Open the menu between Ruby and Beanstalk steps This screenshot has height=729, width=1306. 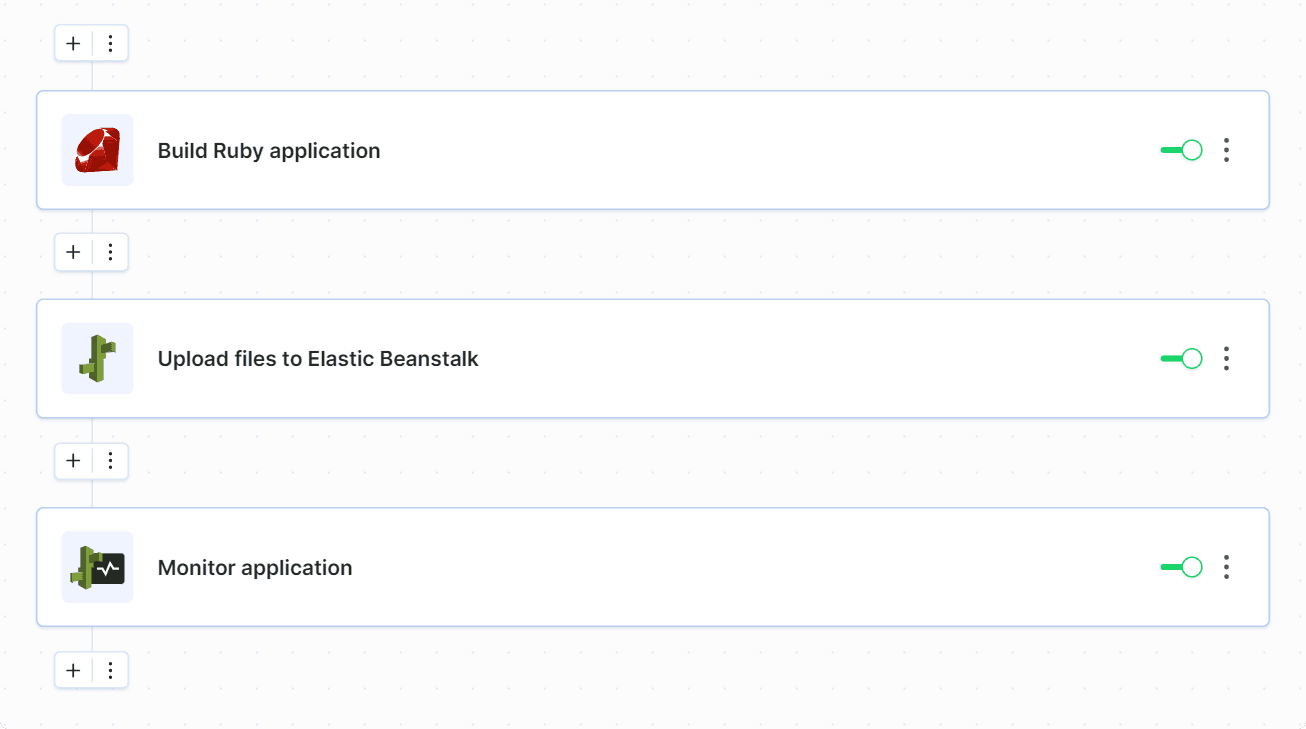click(x=110, y=252)
